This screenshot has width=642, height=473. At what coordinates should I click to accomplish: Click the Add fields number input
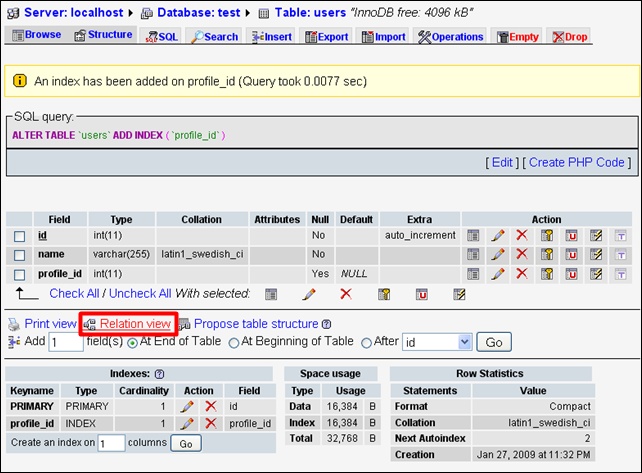coord(66,342)
